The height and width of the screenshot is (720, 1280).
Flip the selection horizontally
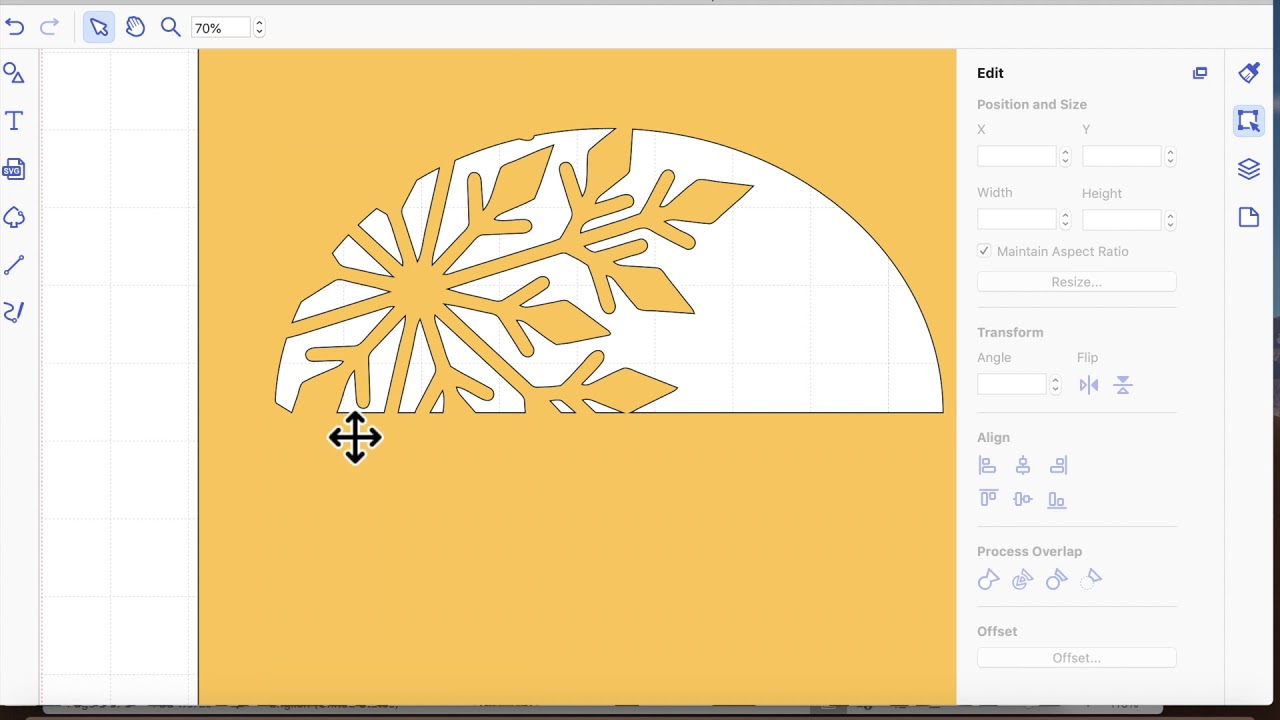[x=1089, y=385]
